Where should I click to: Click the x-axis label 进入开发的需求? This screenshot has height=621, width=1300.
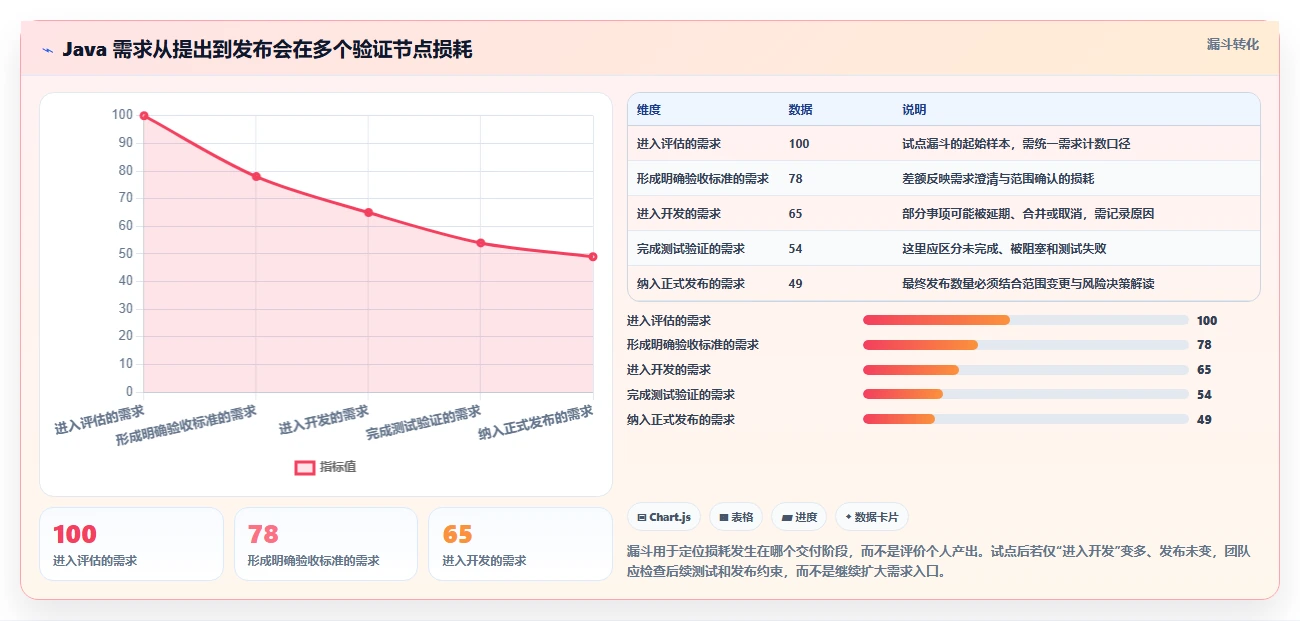[324, 419]
